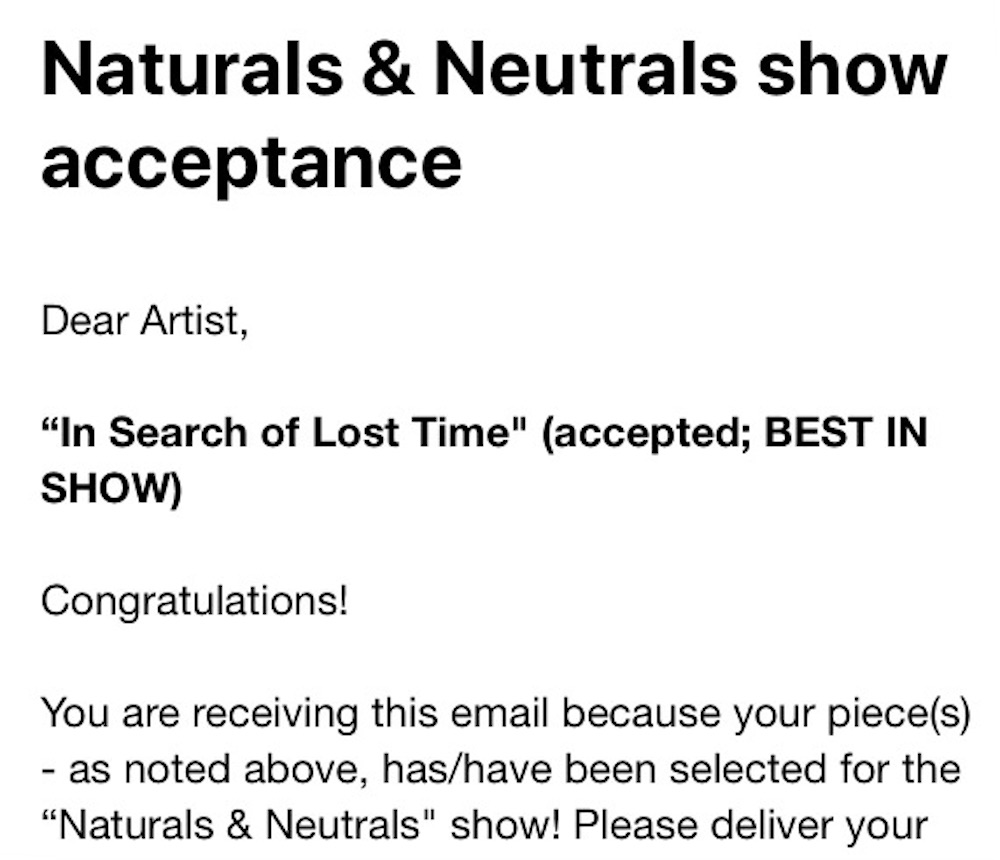Click the 'Dear Artist,' greeting line
This screenshot has height=860, width=1000.
point(144,323)
